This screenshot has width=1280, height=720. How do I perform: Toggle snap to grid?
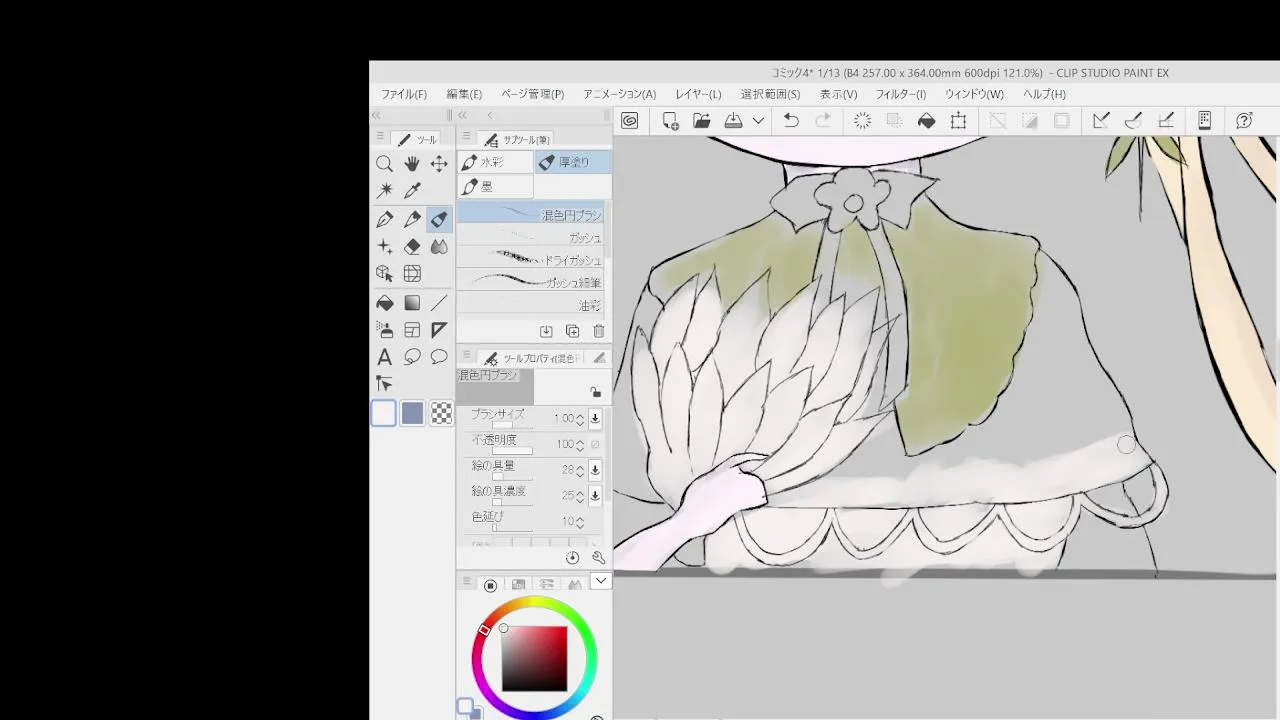[x=1166, y=121]
